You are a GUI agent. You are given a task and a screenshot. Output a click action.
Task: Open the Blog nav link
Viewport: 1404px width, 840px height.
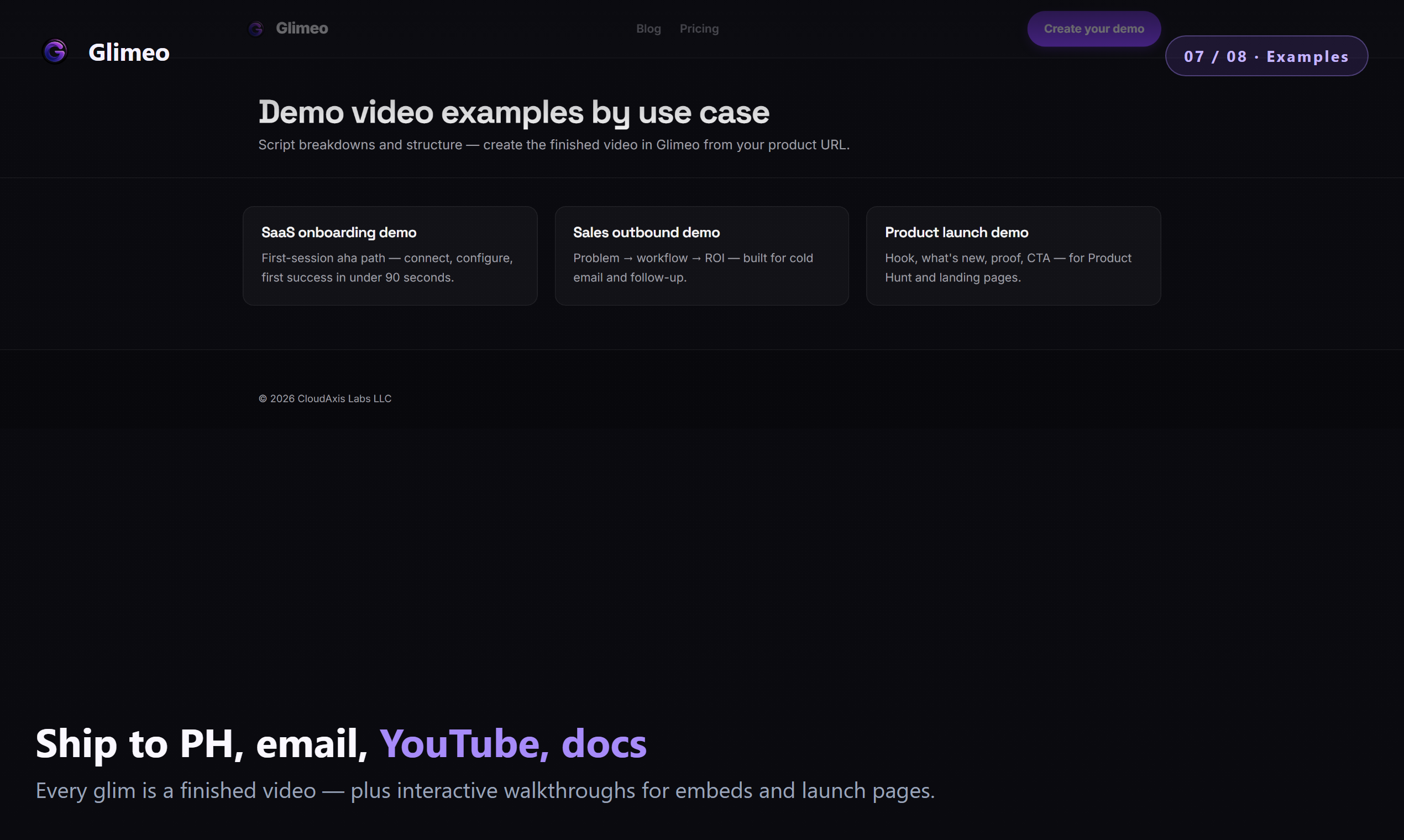pos(648,28)
